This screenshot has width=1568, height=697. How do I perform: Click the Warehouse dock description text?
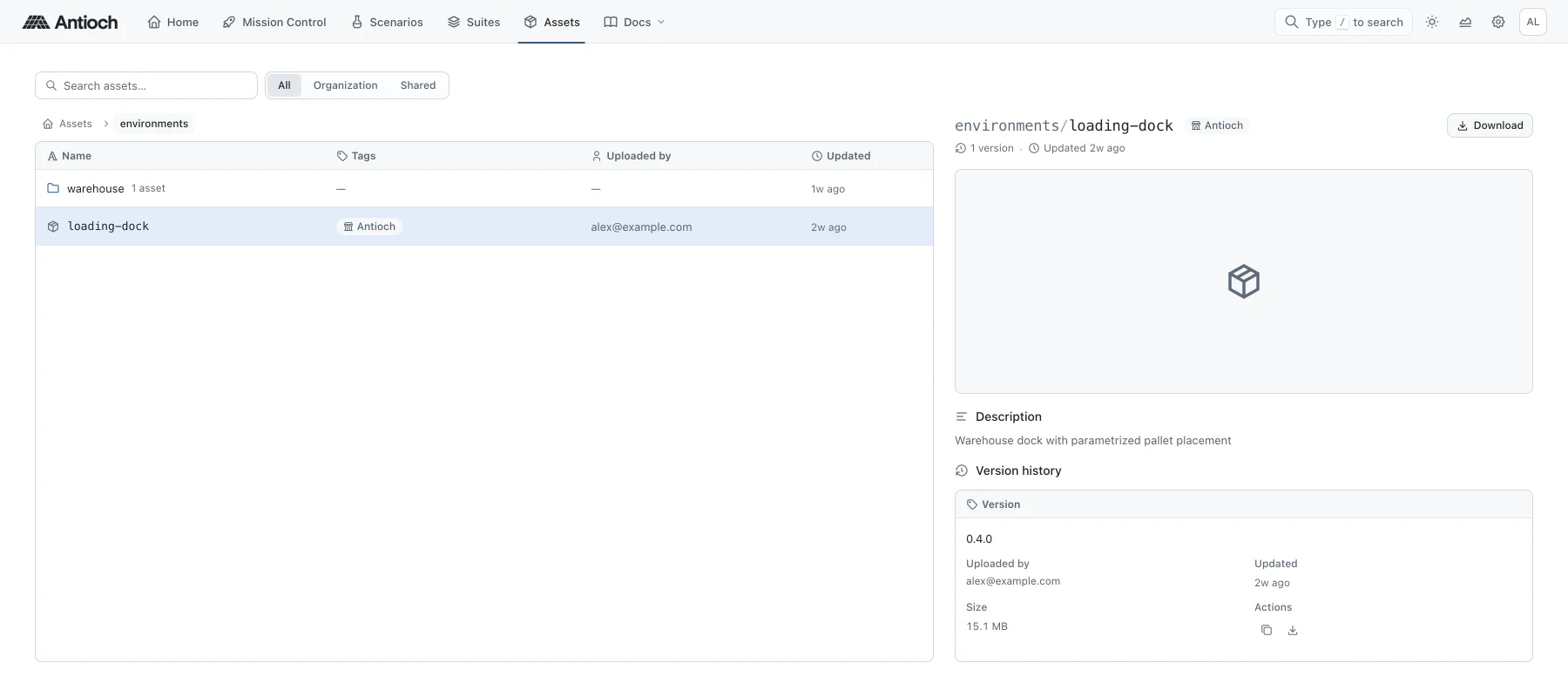pyautogui.click(x=1093, y=441)
